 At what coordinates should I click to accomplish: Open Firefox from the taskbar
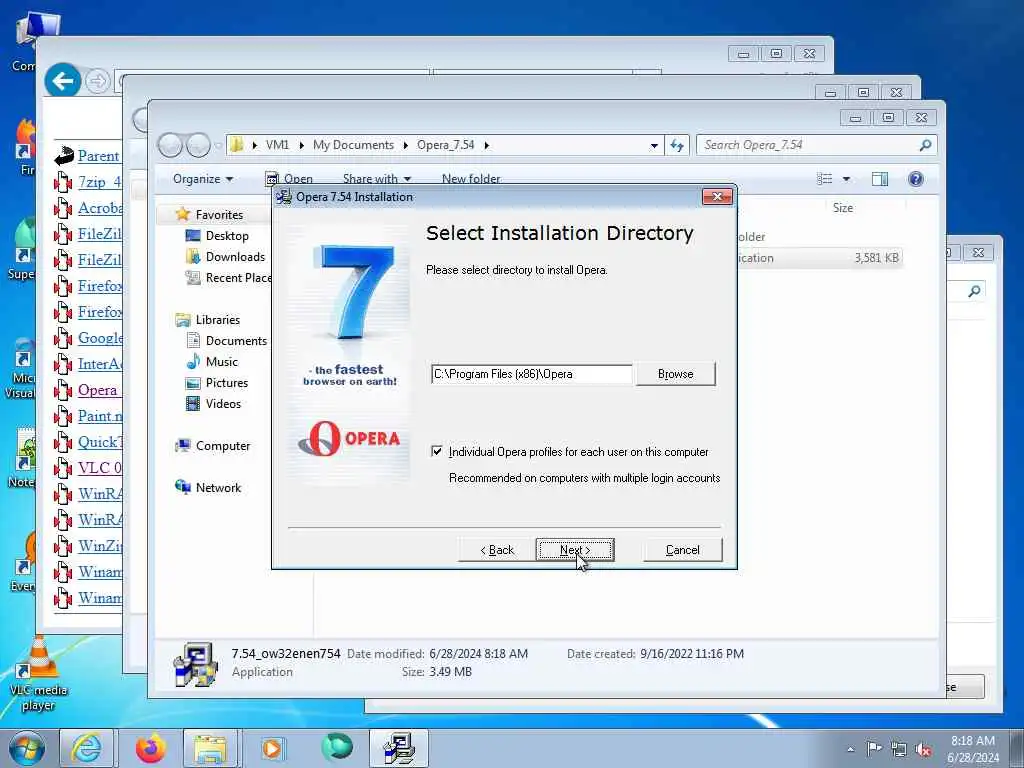(x=150, y=748)
